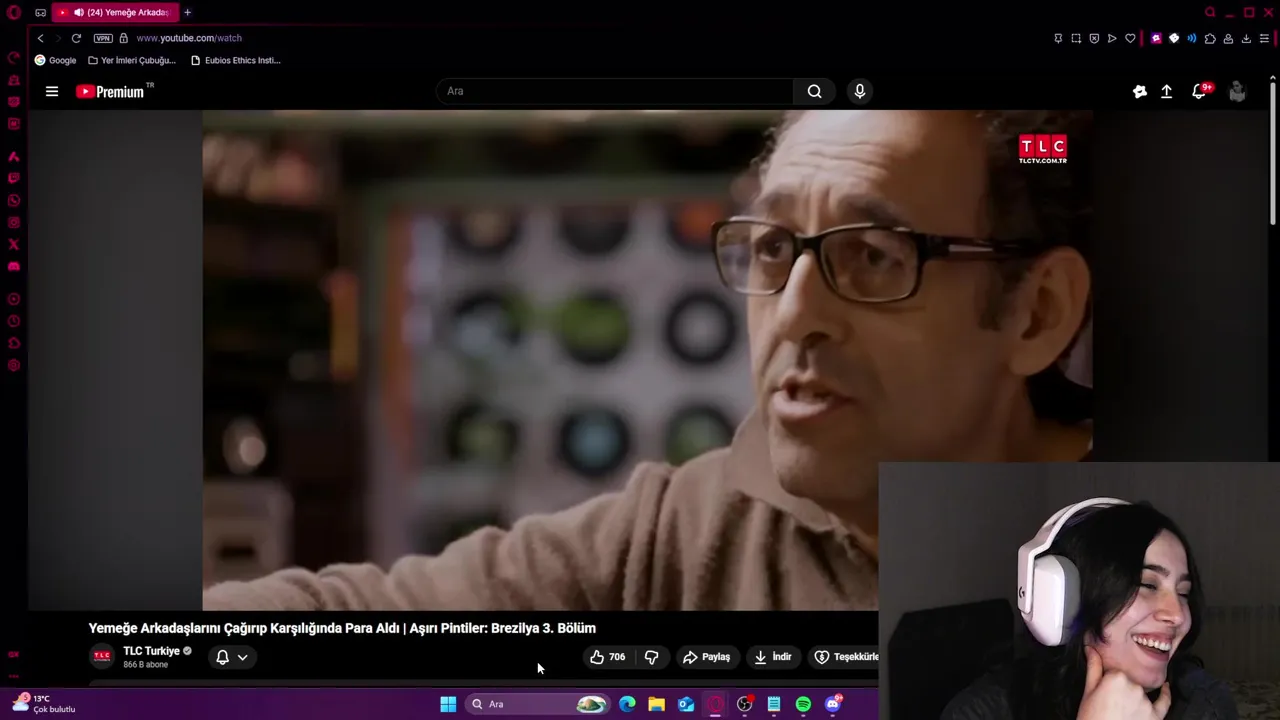The height and width of the screenshot is (720, 1280).
Task: Click the Windows taskbar Ara search box
Action: (x=538, y=704)
